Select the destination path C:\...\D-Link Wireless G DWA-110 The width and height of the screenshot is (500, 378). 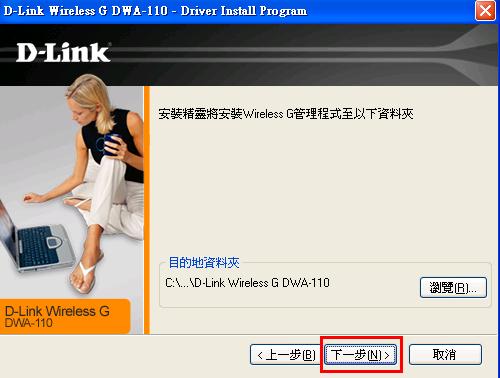pos(247,283)
